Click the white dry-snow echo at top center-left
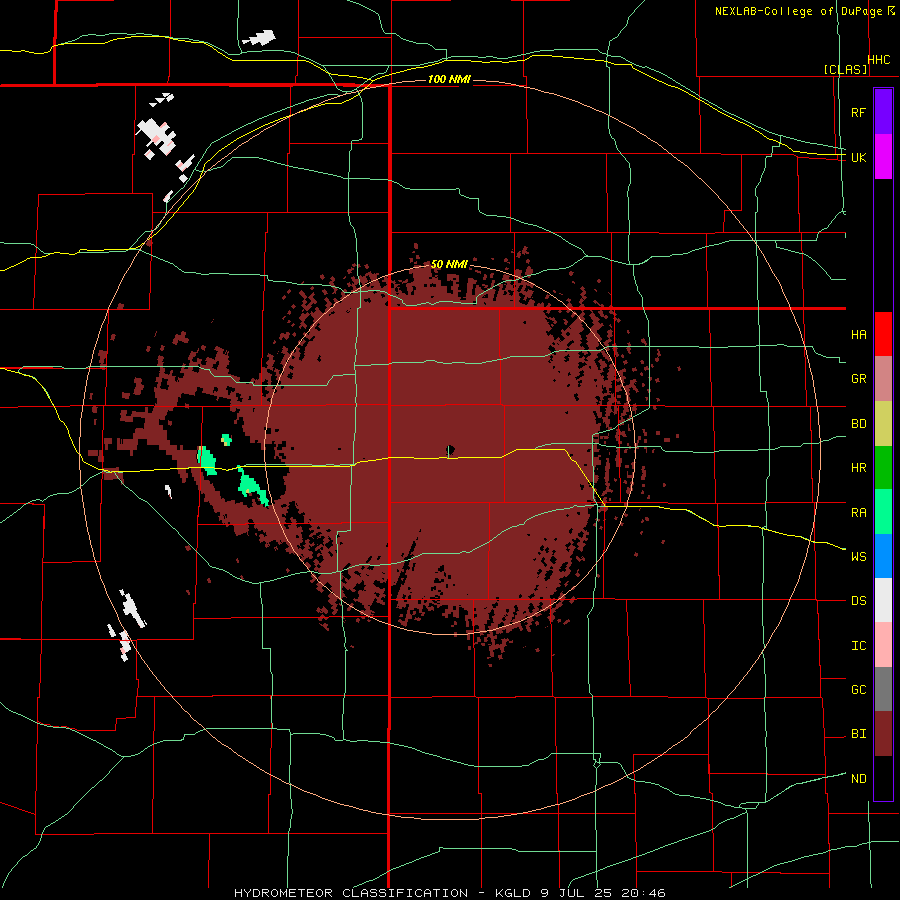The height and width of the screenshot is (900, 900). coord(259,38)
